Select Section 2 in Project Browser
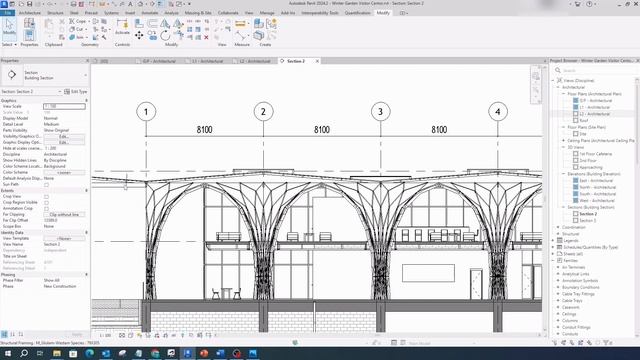Viewport: 640px width, 360px height. 588,214
